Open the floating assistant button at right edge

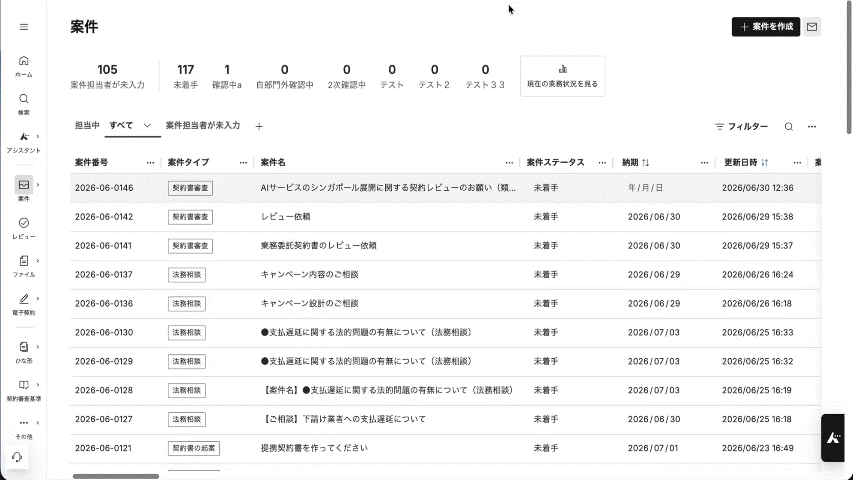832,438
